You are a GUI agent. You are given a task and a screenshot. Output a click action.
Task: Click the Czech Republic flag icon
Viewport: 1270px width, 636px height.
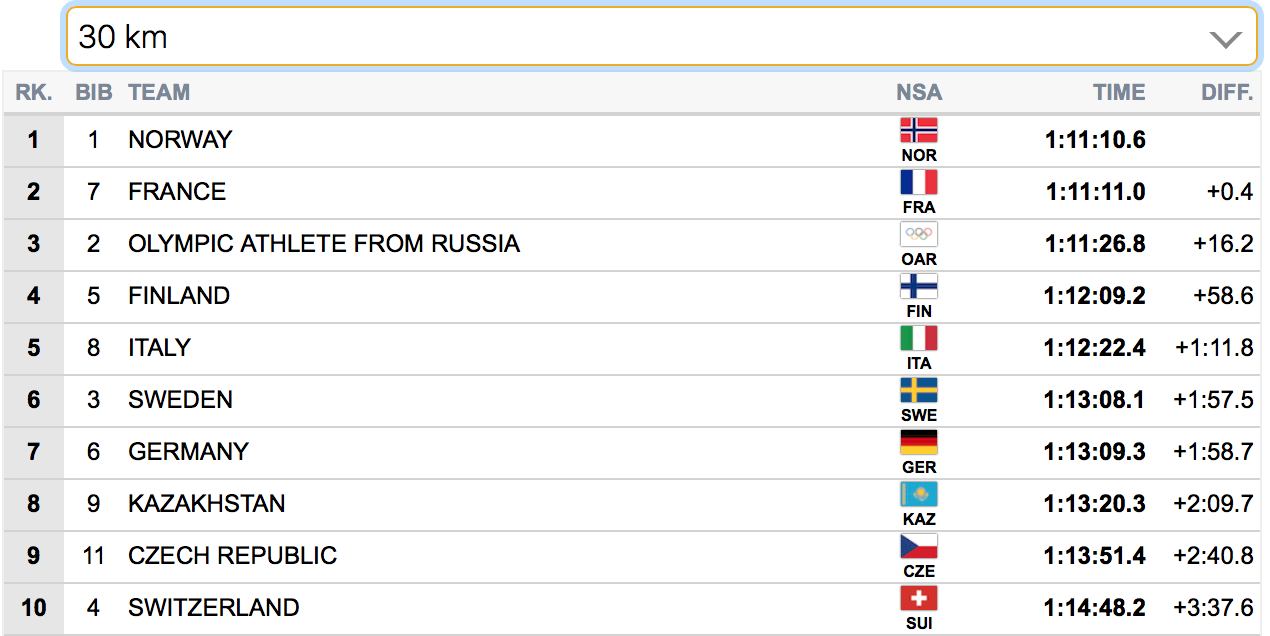[x=918, y=546]
